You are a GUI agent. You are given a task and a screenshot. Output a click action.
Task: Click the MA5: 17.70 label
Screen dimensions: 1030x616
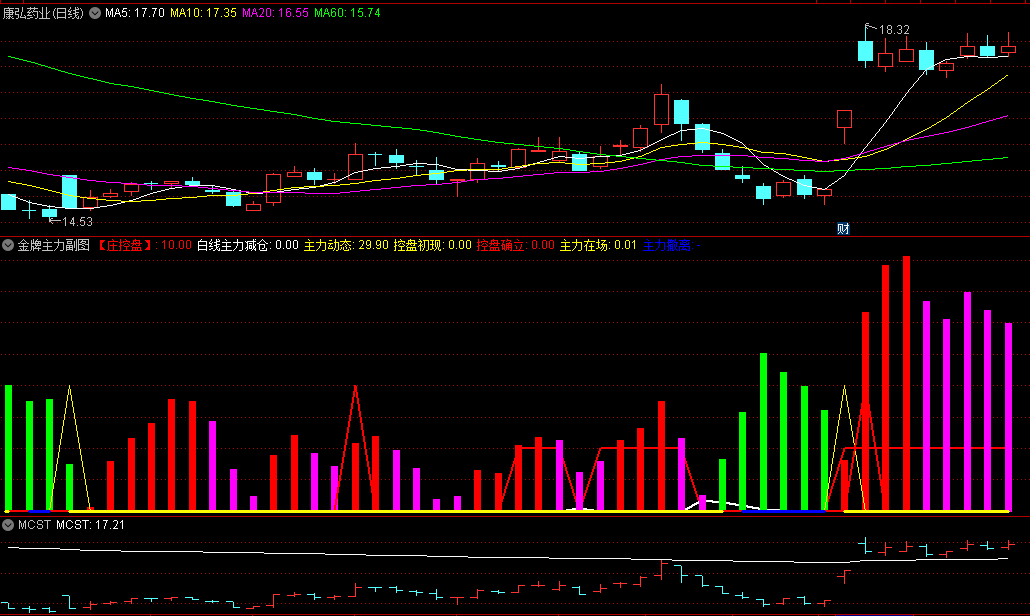click(x=135, y=13)
